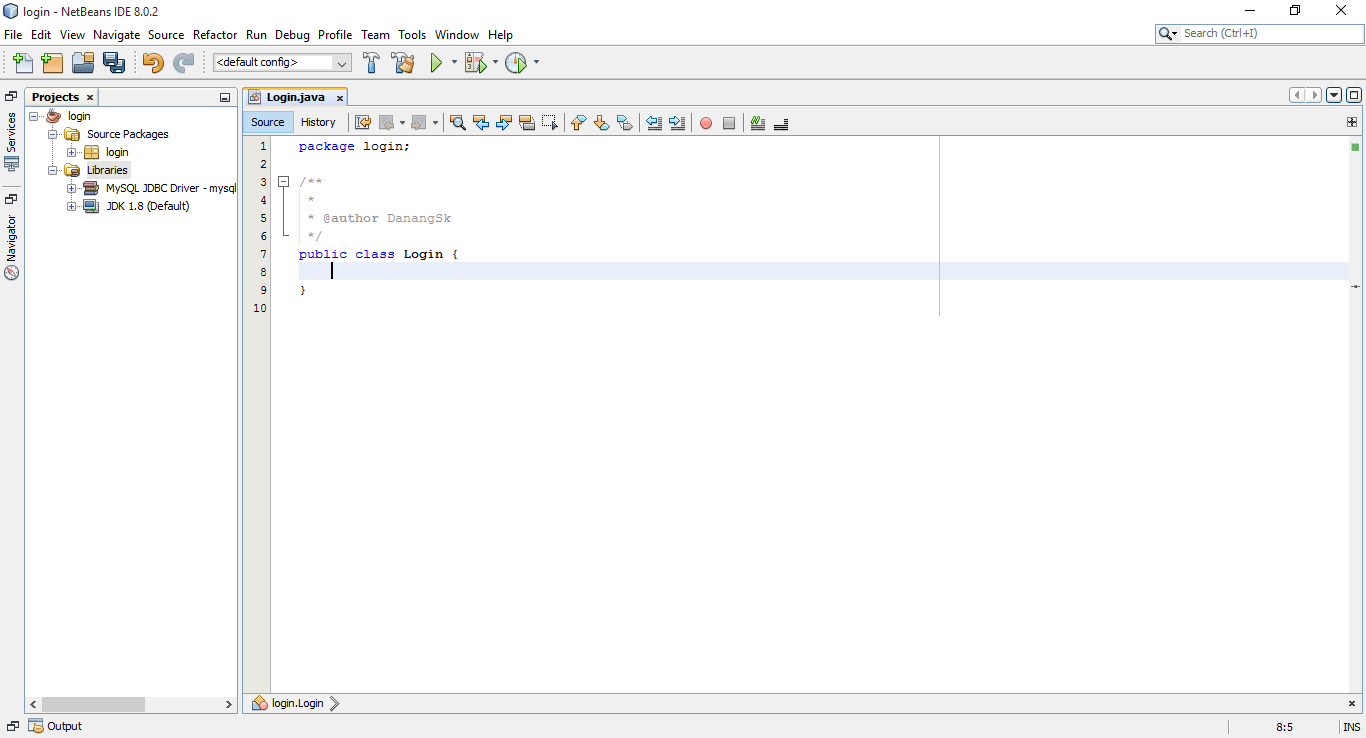1366x738 pixels.
Task: Build project with the hammer icon
Action: point(371,62)
